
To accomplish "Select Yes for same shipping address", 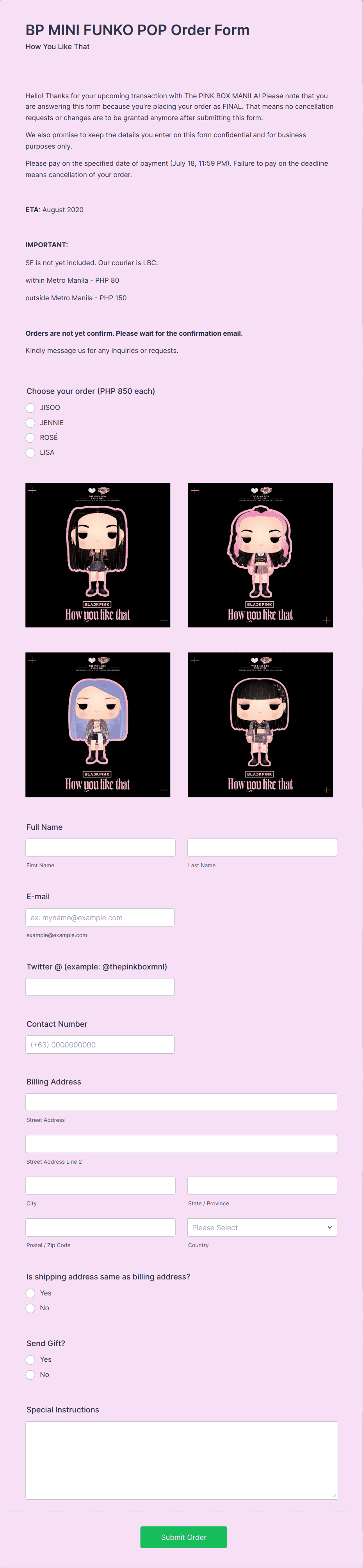I will (x=30, y=1293).
